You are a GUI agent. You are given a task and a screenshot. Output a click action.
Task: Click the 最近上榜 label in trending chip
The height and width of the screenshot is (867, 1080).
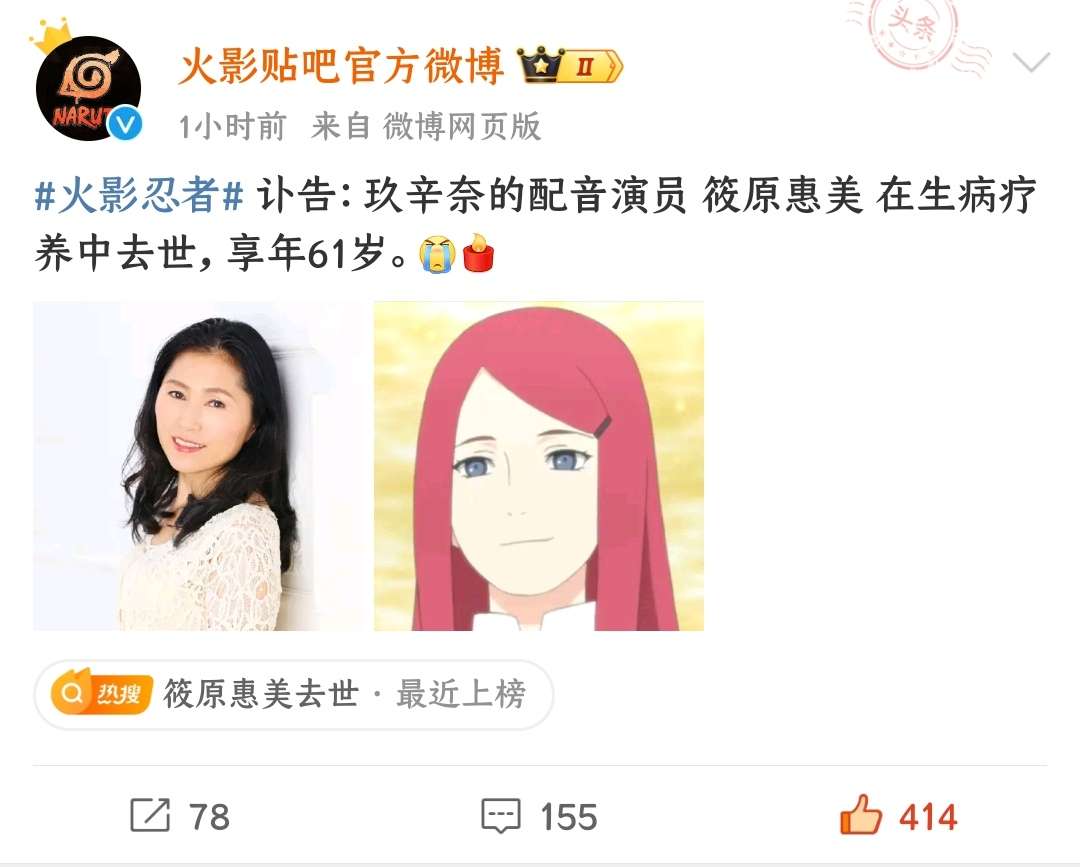[461, 694]
